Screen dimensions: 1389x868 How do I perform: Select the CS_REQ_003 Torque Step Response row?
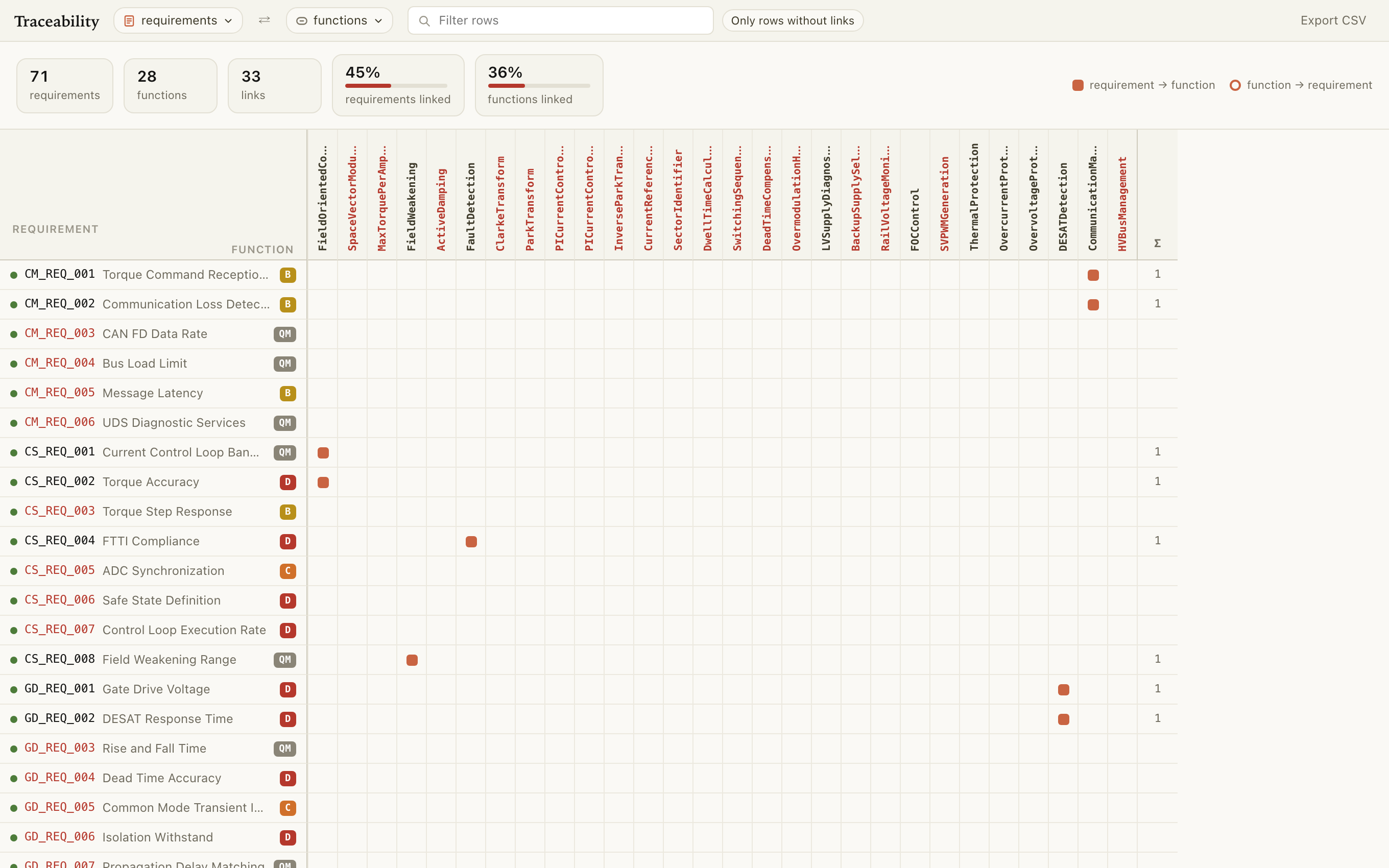(x=153, y=512)
